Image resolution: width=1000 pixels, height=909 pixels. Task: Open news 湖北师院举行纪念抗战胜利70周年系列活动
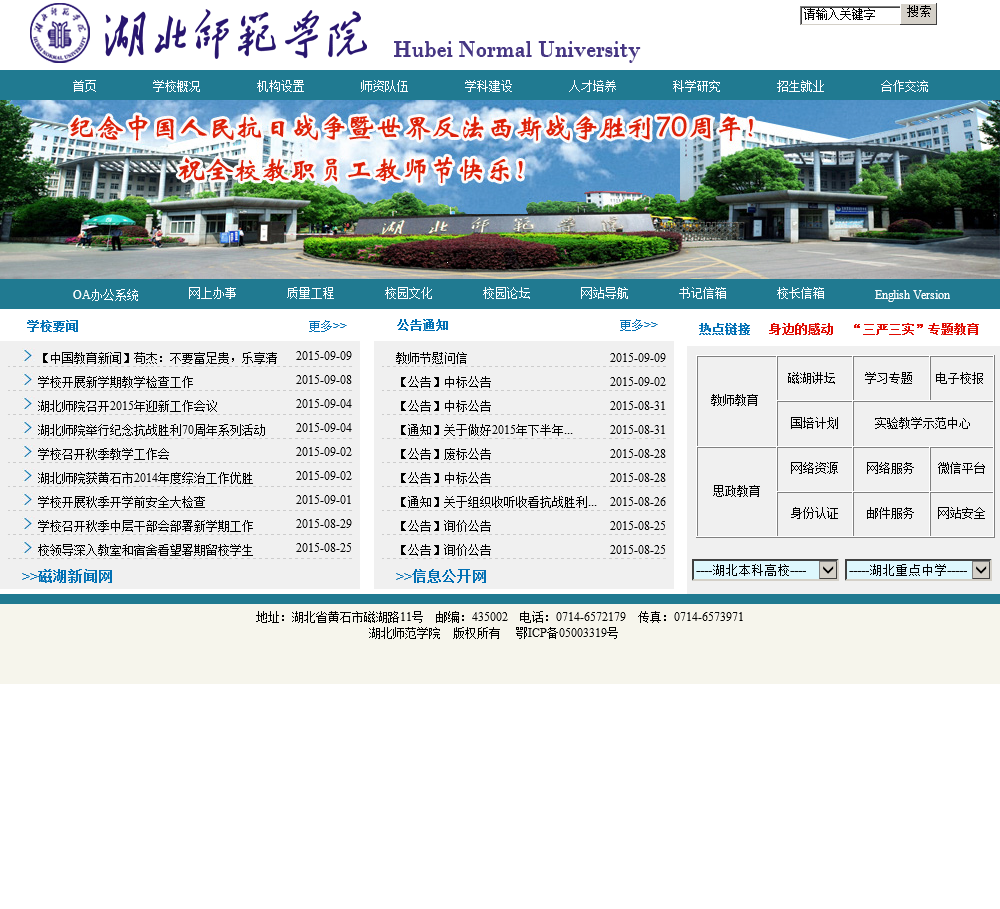152,430
